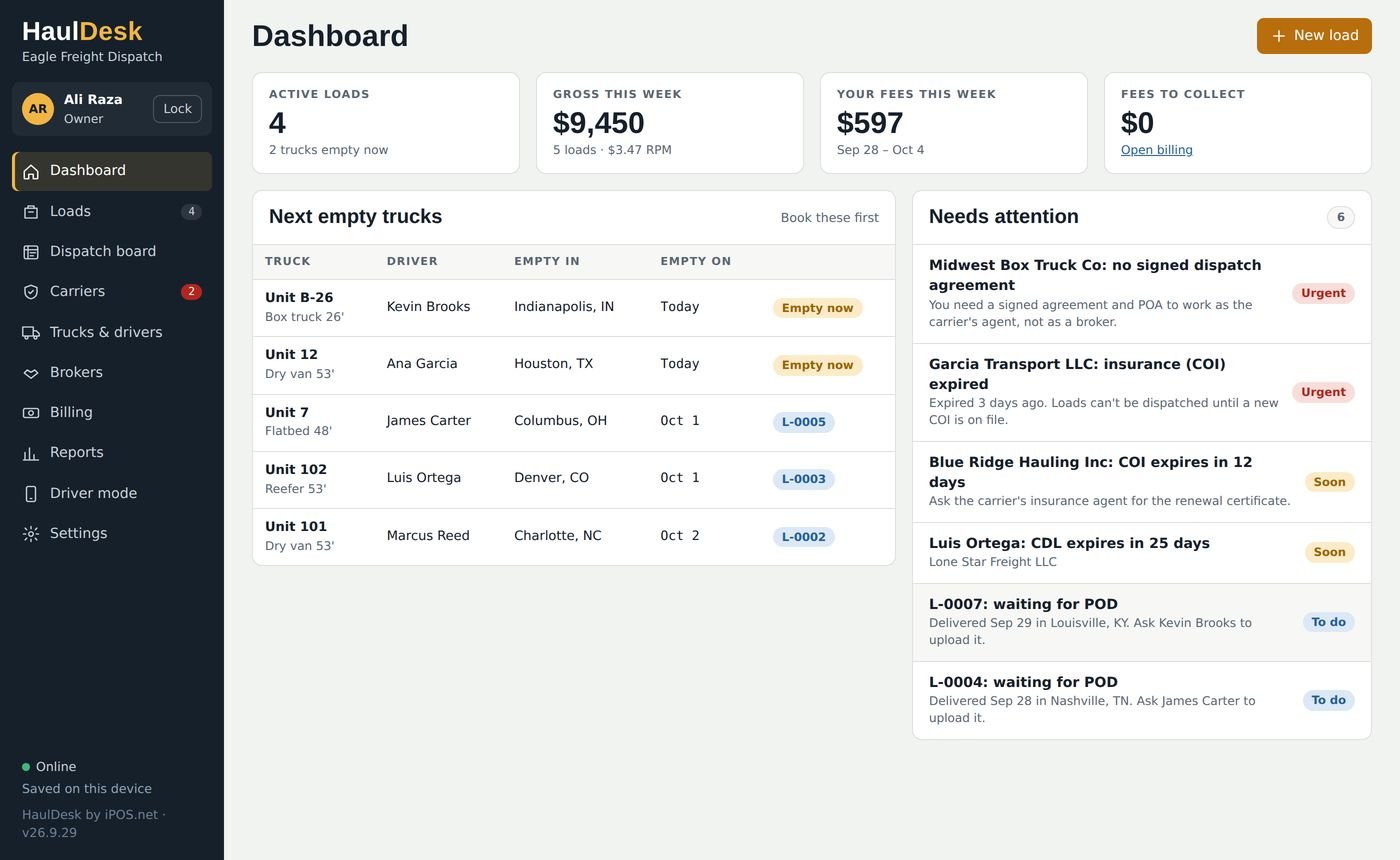The width and height of the screenshot is (1400, 860).
Task: Select Blue Ridge Hauling COI expiry alert
Action: tap(1141, 482)
